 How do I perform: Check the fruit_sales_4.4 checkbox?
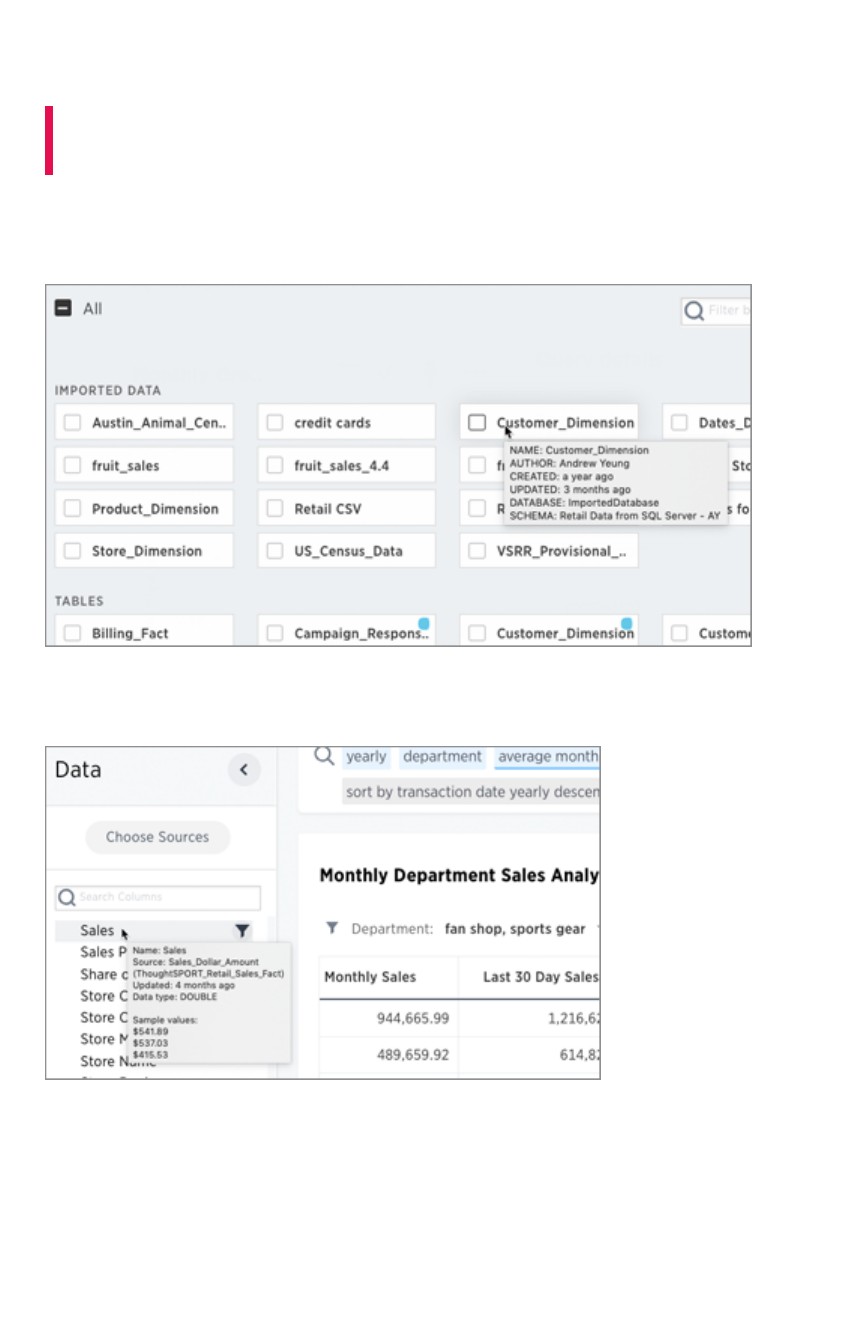tap(274, 465)
